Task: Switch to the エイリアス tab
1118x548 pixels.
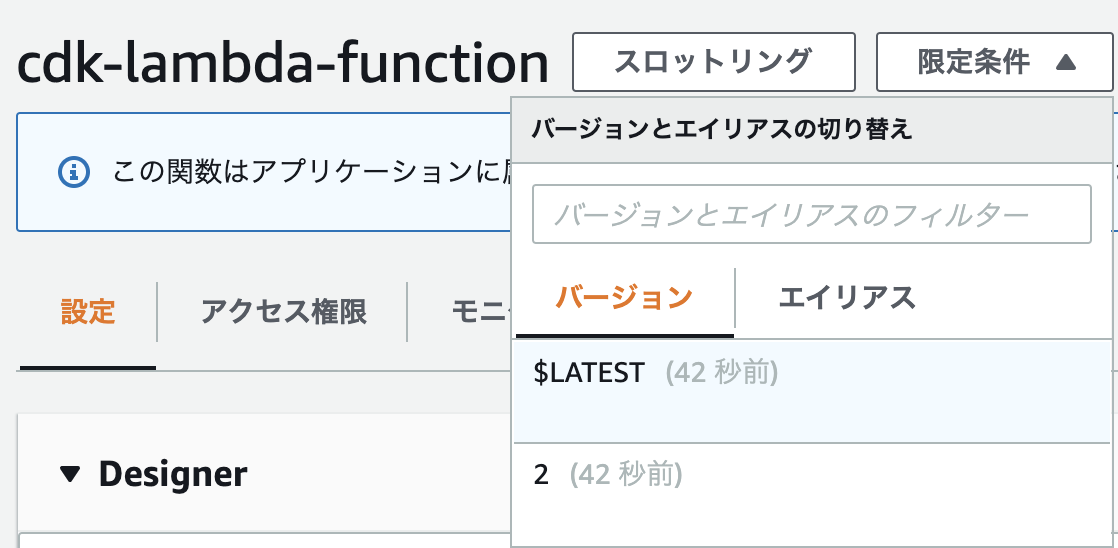Action: pos(847,297)
